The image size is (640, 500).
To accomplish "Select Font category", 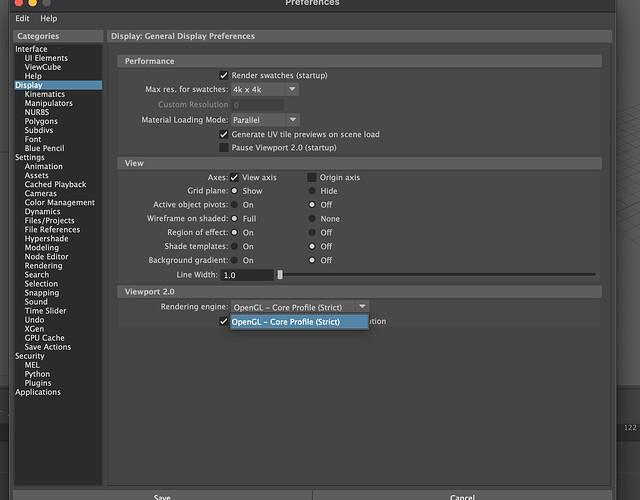I will 33,139.
